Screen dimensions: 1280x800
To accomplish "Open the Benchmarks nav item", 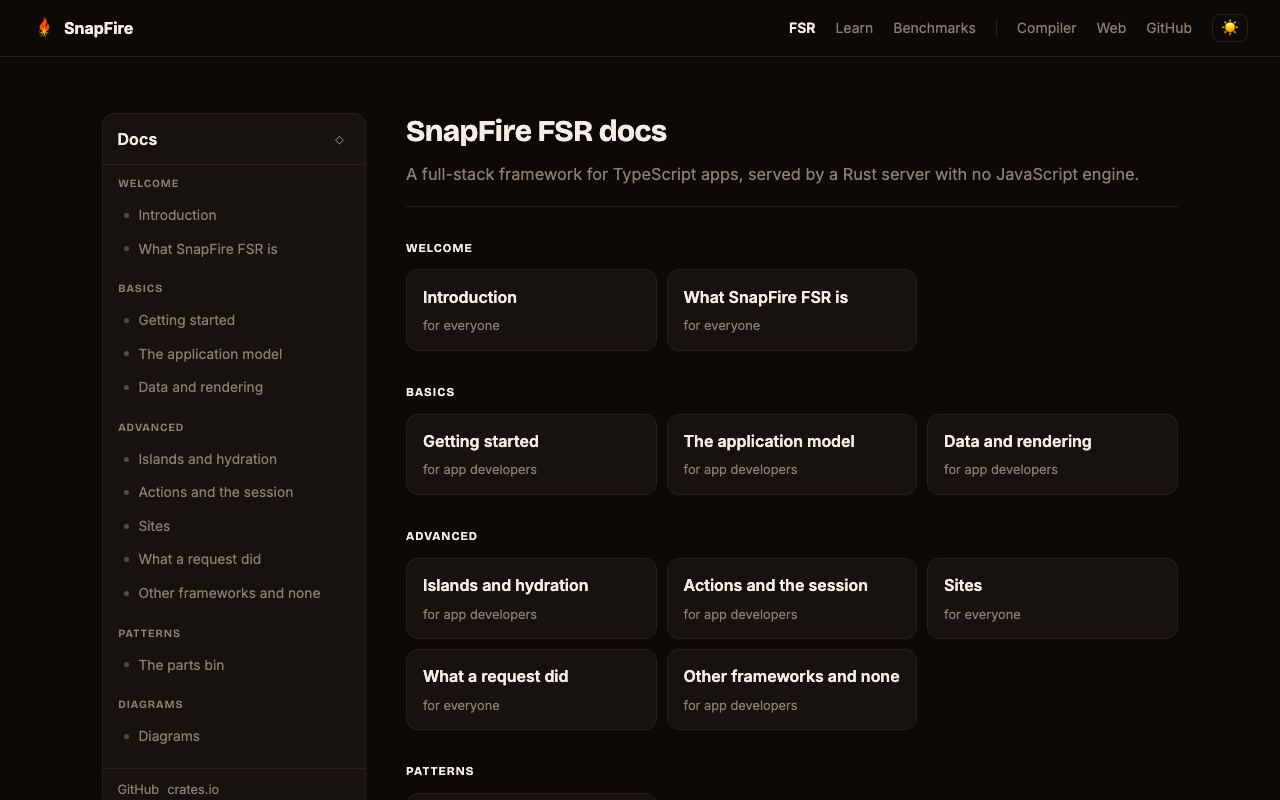I will pos(934,28).
